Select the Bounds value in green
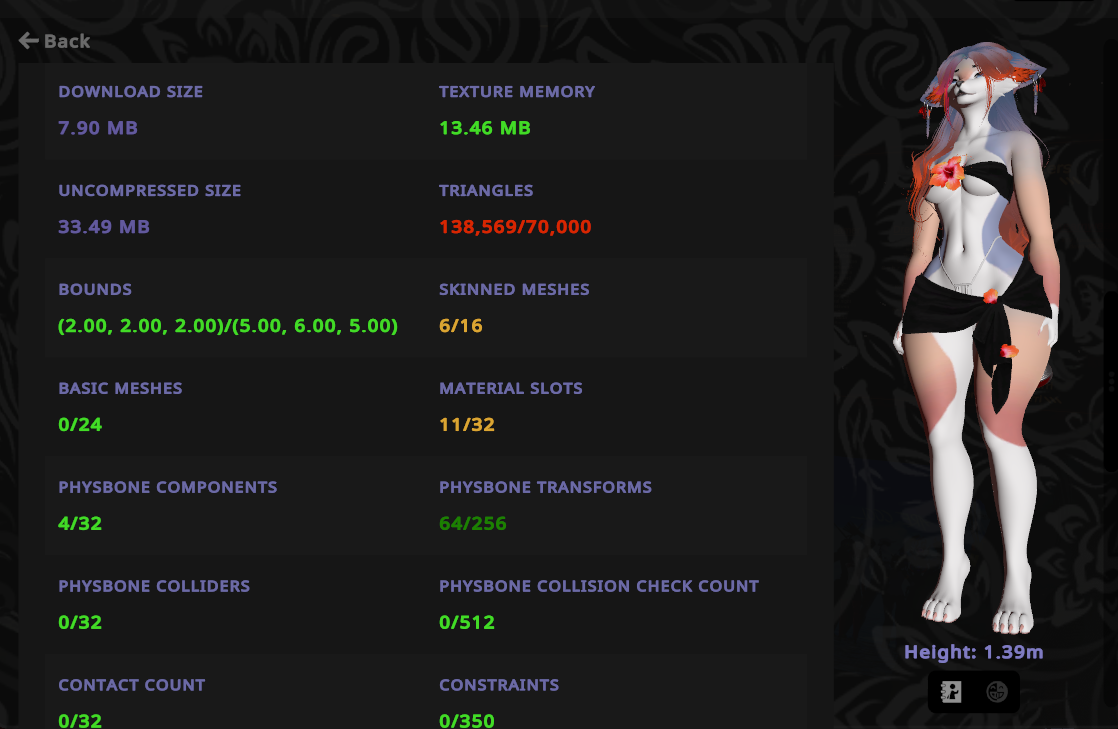 (228, 326)
